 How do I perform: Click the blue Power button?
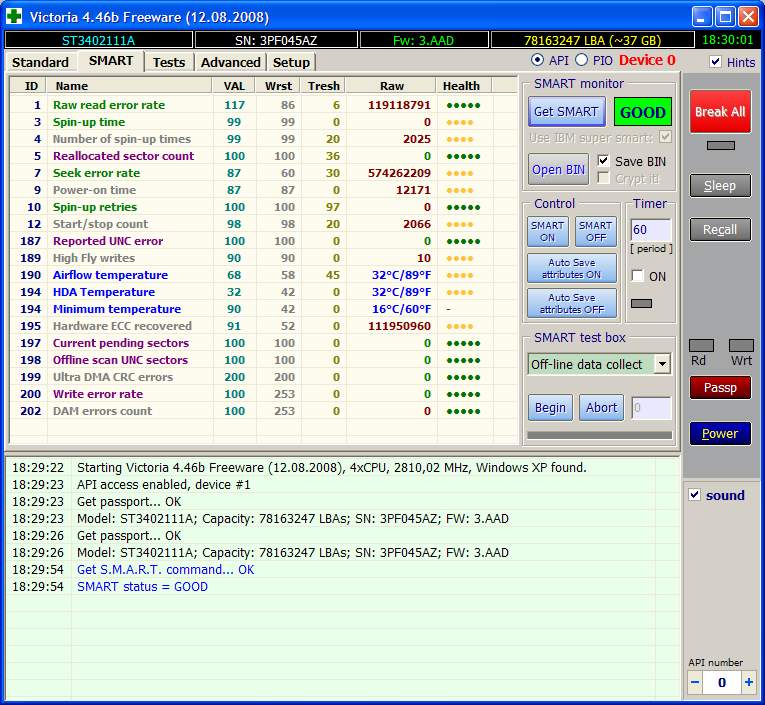coord(720,434)
